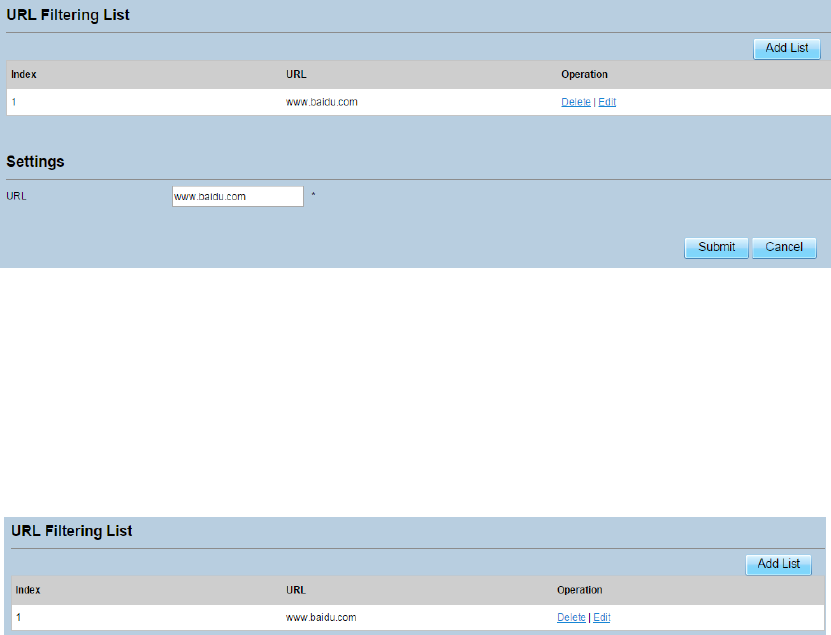Click URL column header in lower table
The height and width of the screenshot is (635, 831).
coord(296,590)
